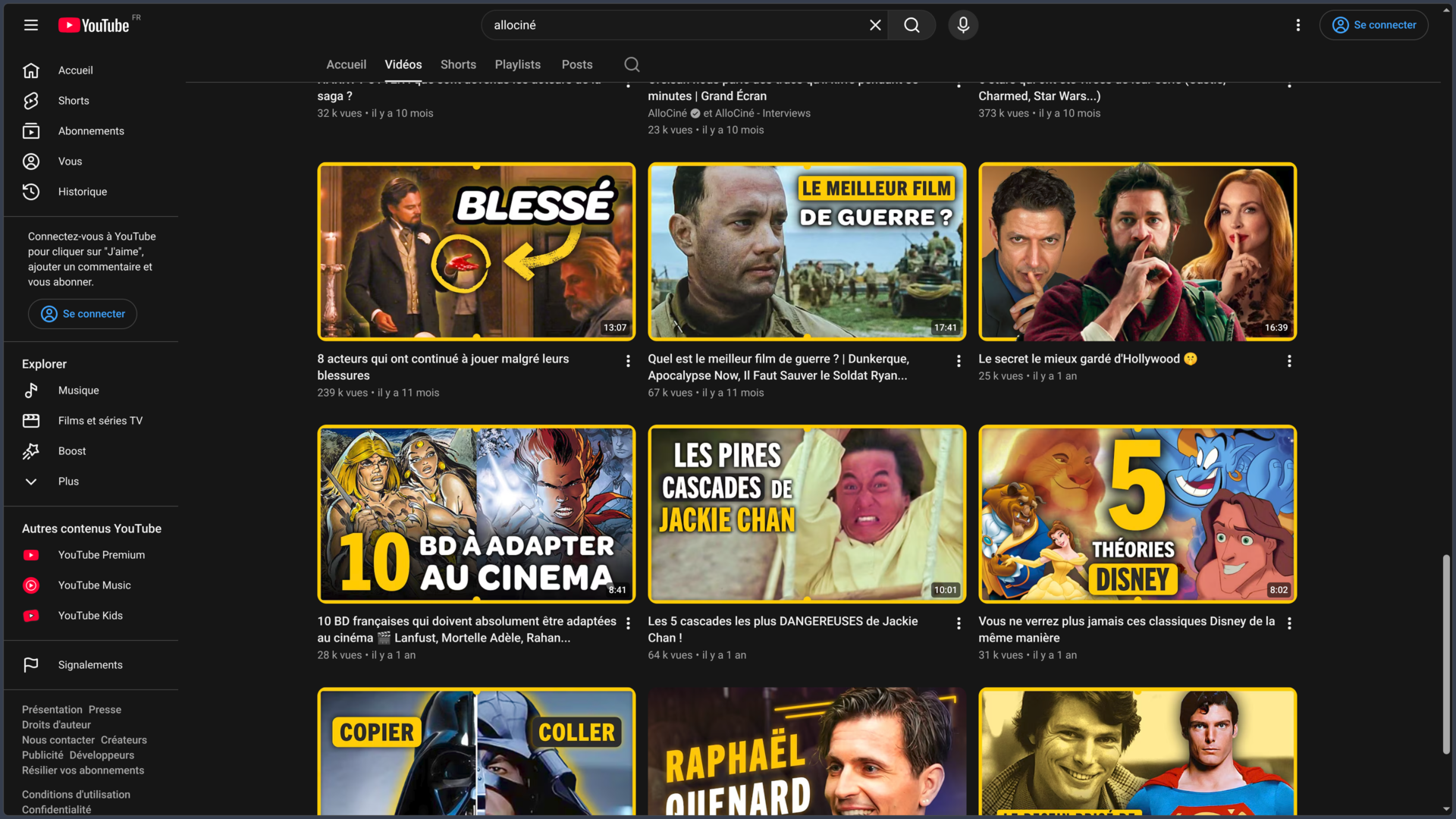Open options for classiques Disney video
This screenshot has height=819, width=1456.
coord(1289,623)
